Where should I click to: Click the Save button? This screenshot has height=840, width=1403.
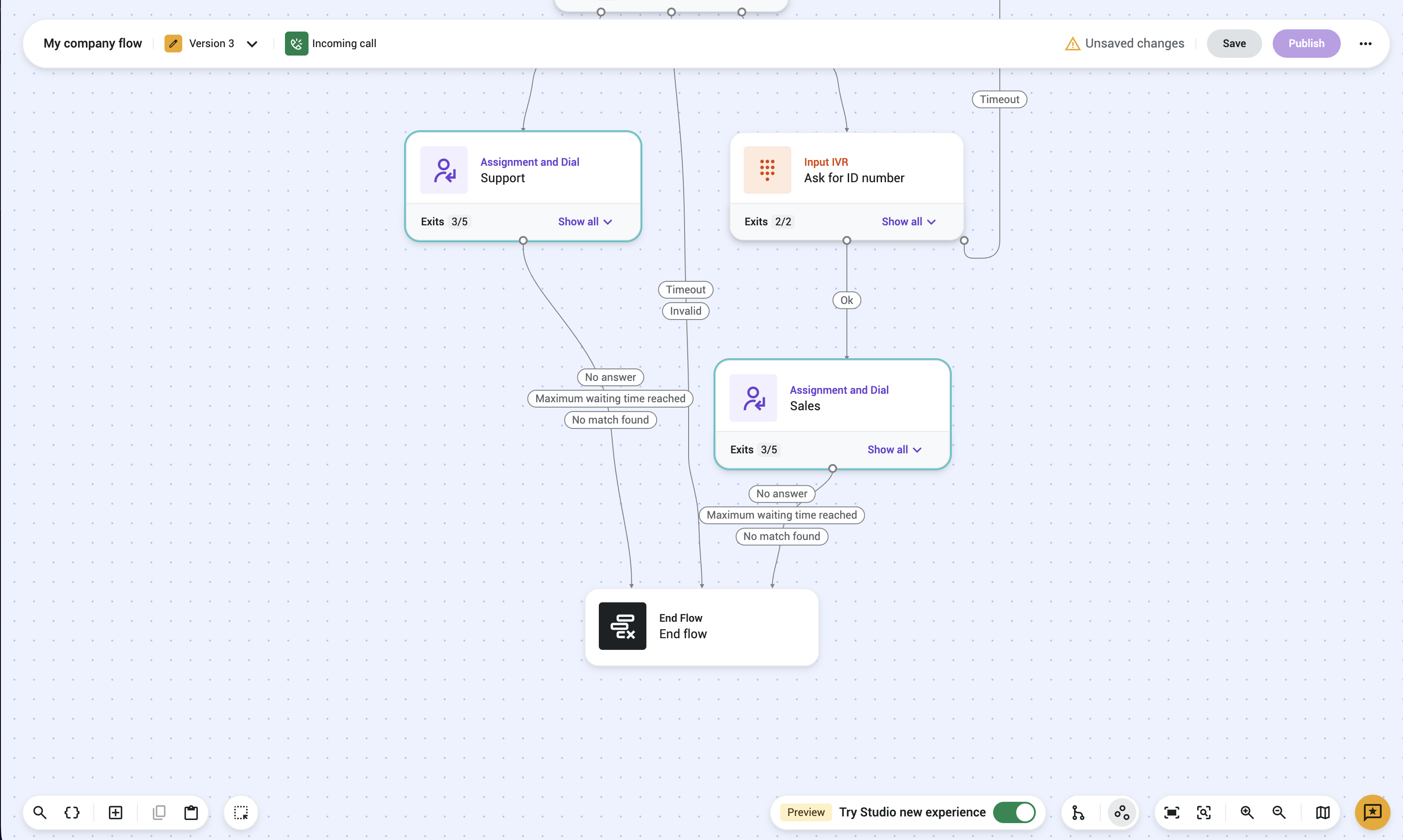(1234, 44)
